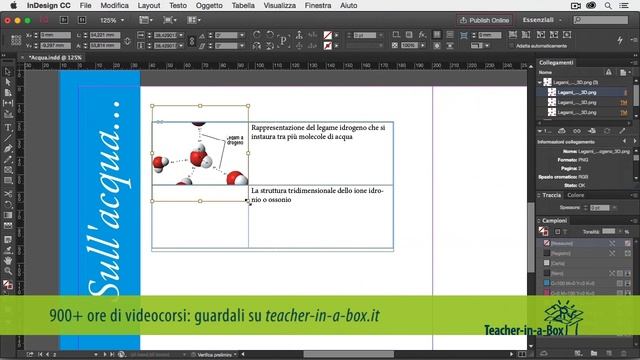640x360 pixels.
Task: Open the Modifica menu
Action: tap(114, 5)
